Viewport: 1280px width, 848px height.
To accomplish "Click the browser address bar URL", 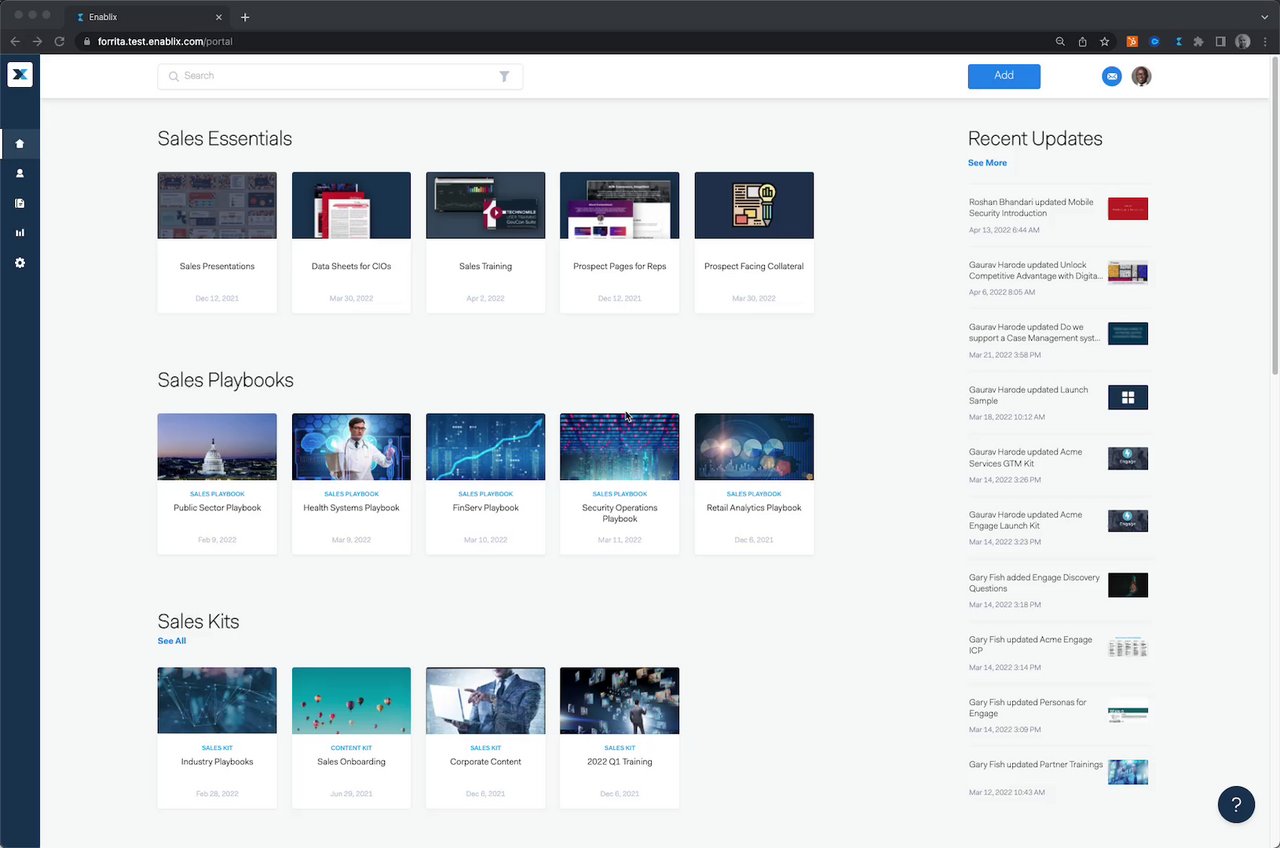I will click(165, 42).
